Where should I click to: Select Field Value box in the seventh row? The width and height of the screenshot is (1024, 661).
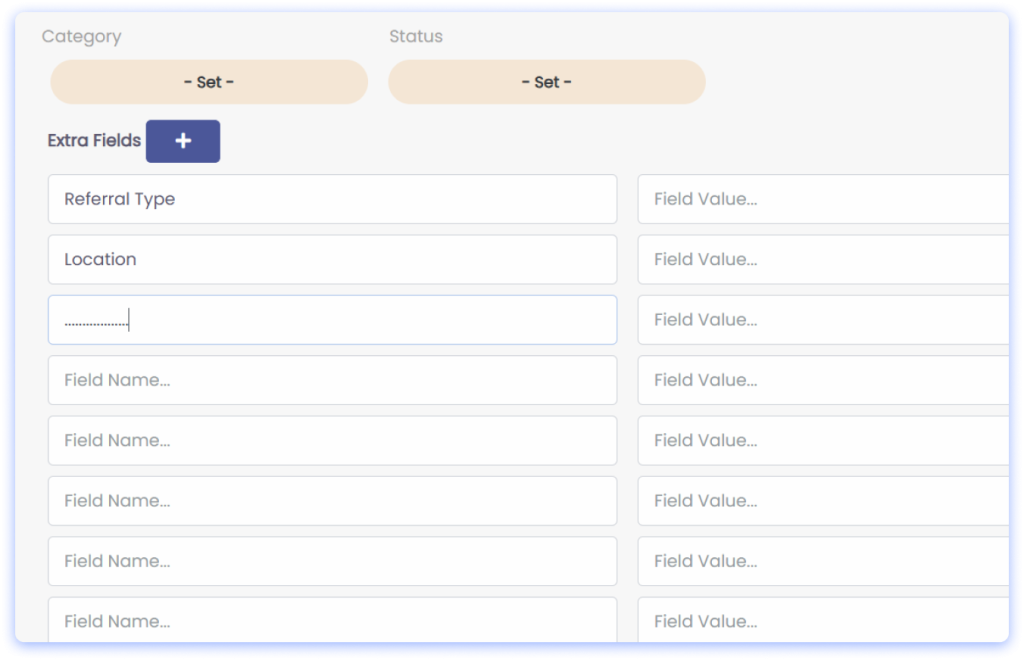(823, 561)
